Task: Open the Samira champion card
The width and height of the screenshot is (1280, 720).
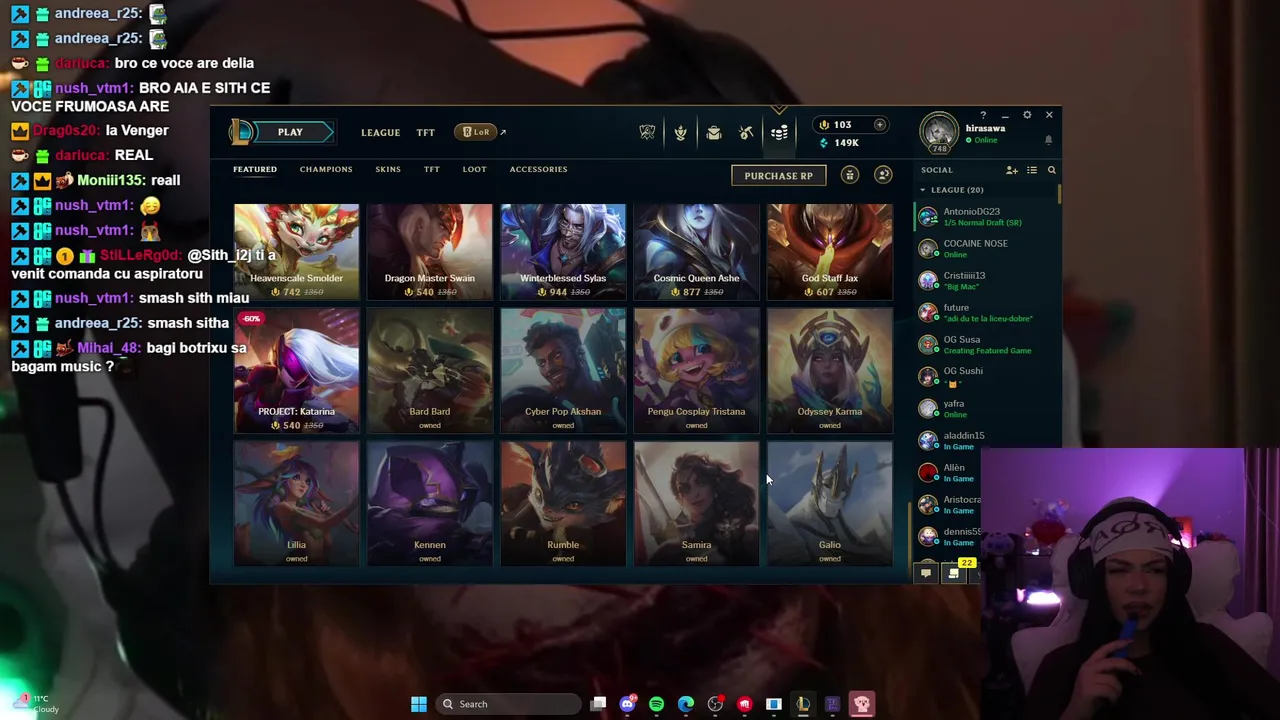Action: pyautogui.click(x=696, y=504)
